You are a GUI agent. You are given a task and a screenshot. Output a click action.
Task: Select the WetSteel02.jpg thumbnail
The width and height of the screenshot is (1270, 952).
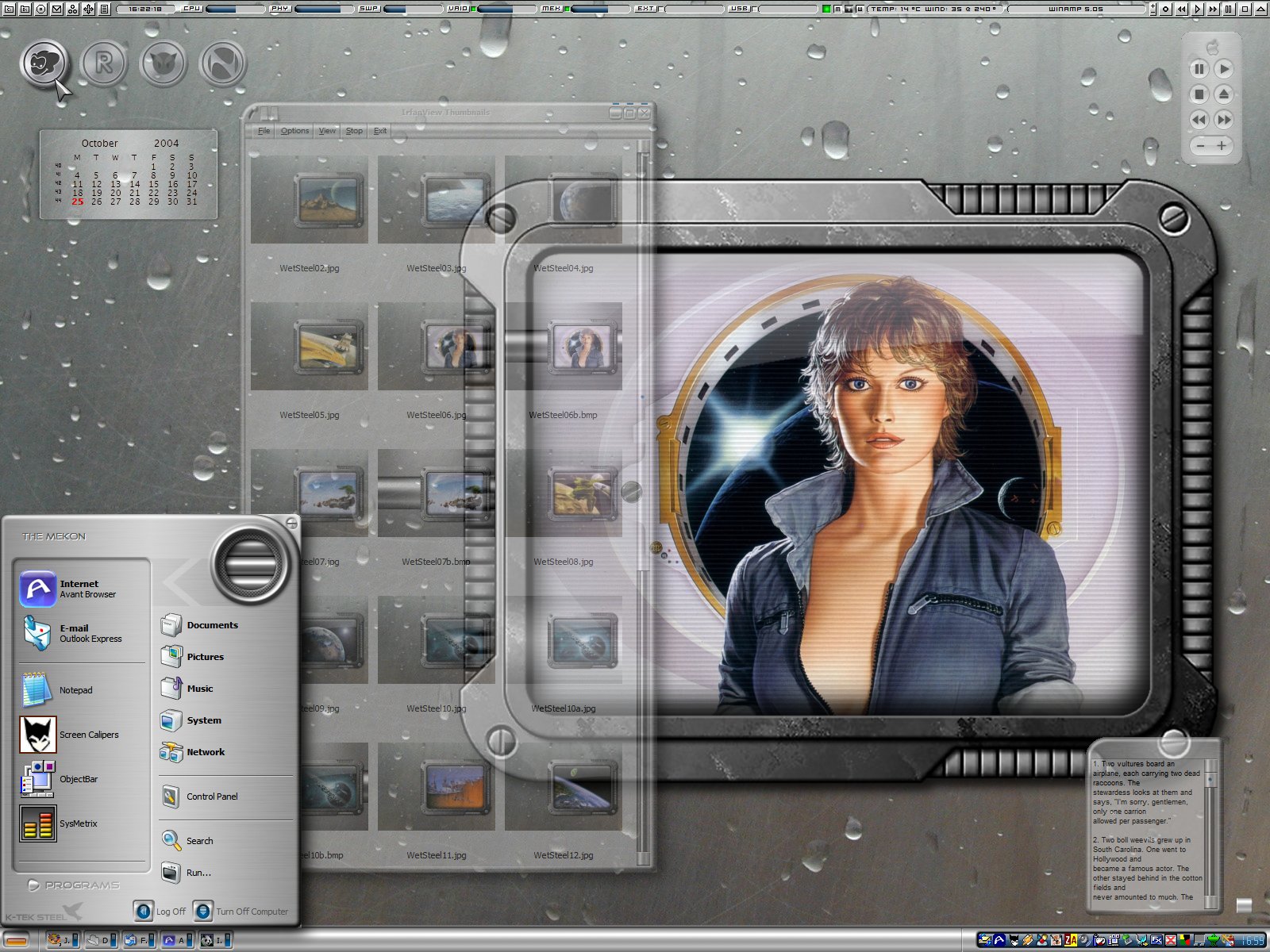point(310,200)
